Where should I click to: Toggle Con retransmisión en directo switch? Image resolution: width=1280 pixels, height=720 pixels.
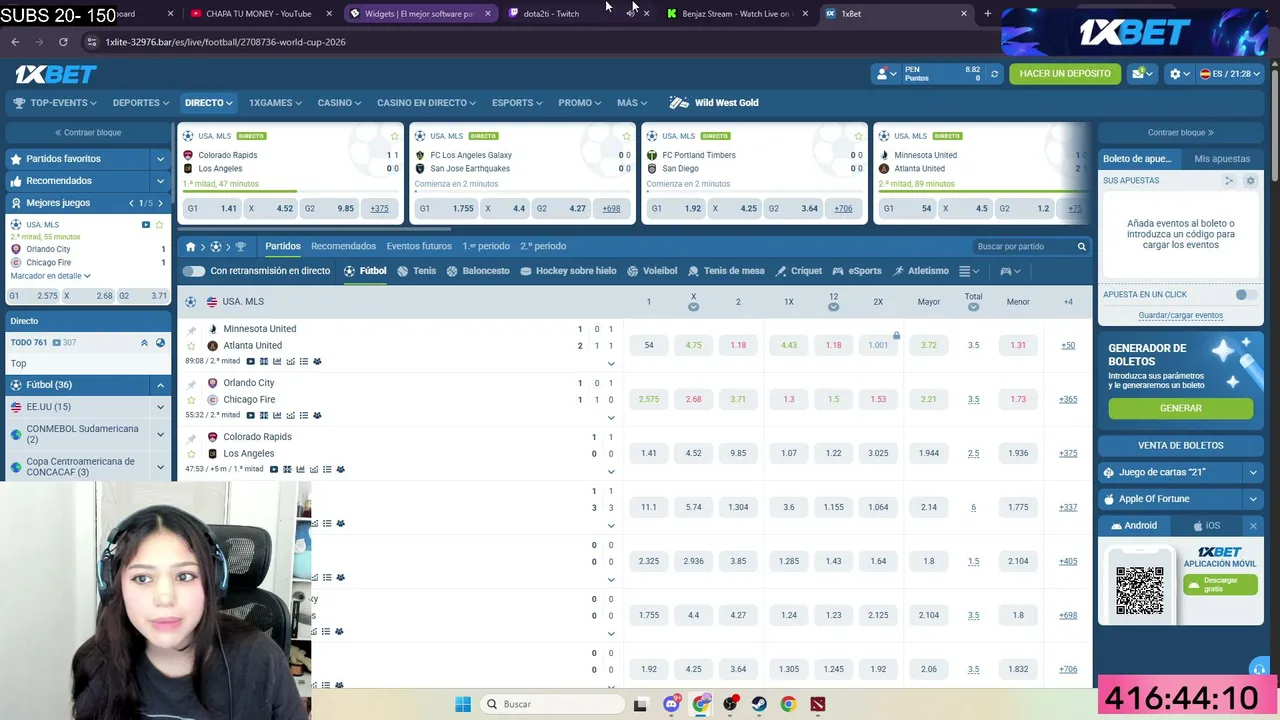pyautogui.click(x=194, y=271)
